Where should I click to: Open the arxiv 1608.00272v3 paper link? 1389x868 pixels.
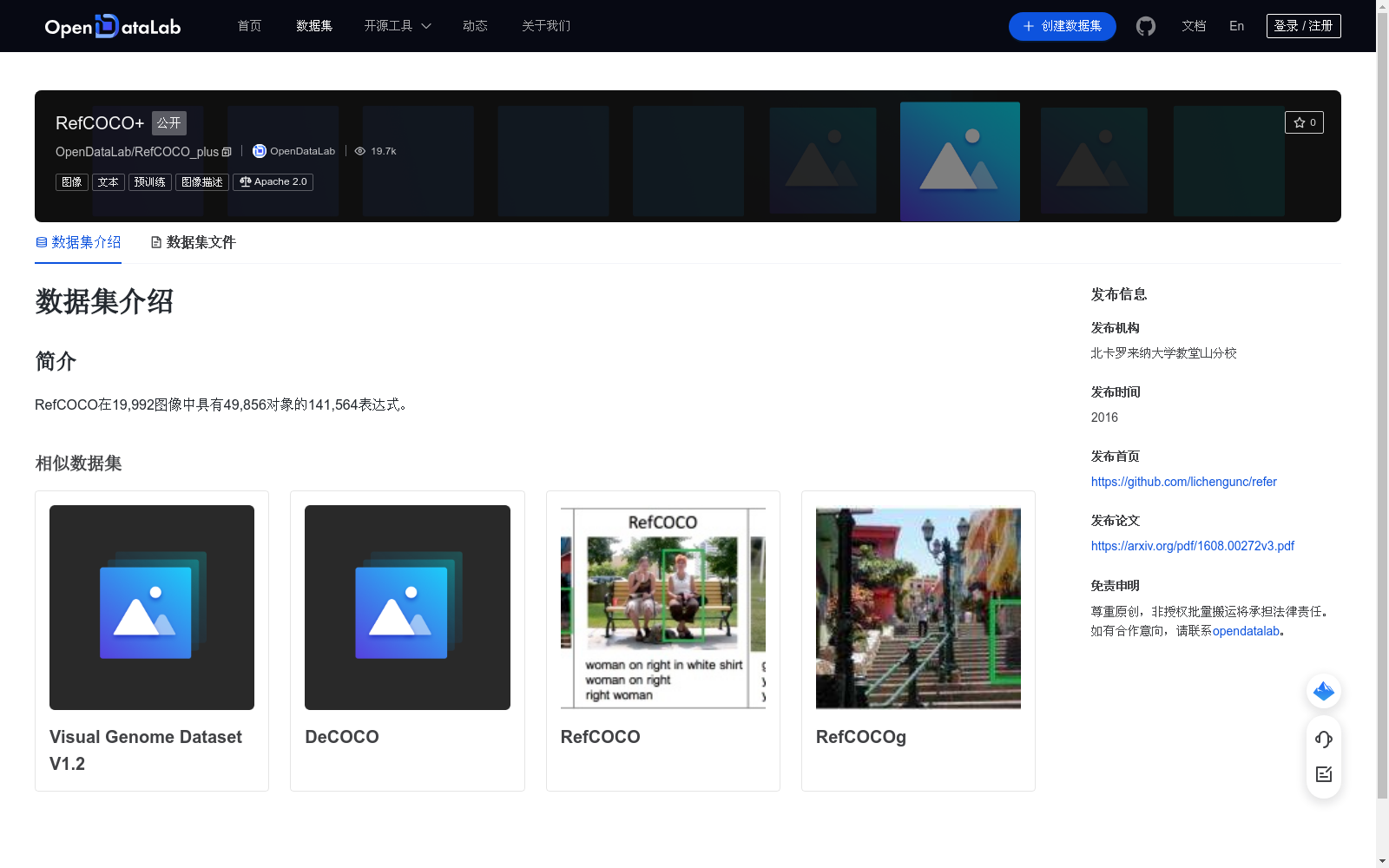(1193, 546)
